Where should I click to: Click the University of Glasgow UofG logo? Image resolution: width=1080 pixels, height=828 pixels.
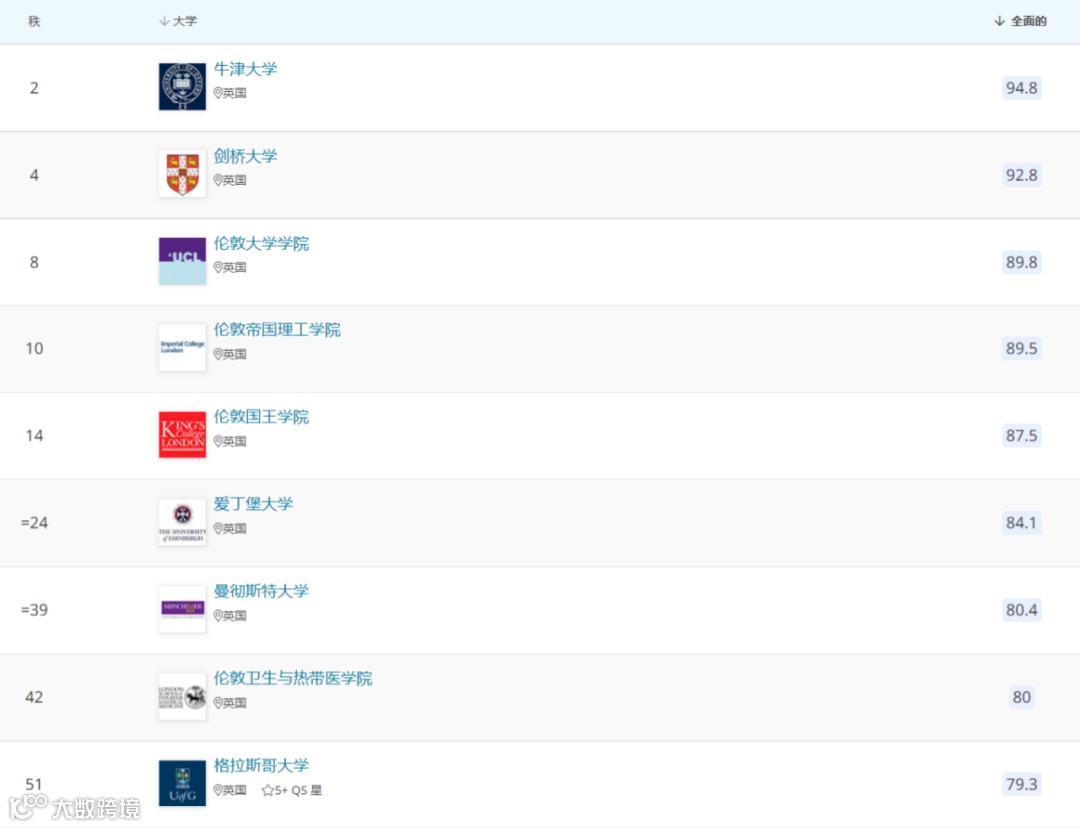(183, 783)
